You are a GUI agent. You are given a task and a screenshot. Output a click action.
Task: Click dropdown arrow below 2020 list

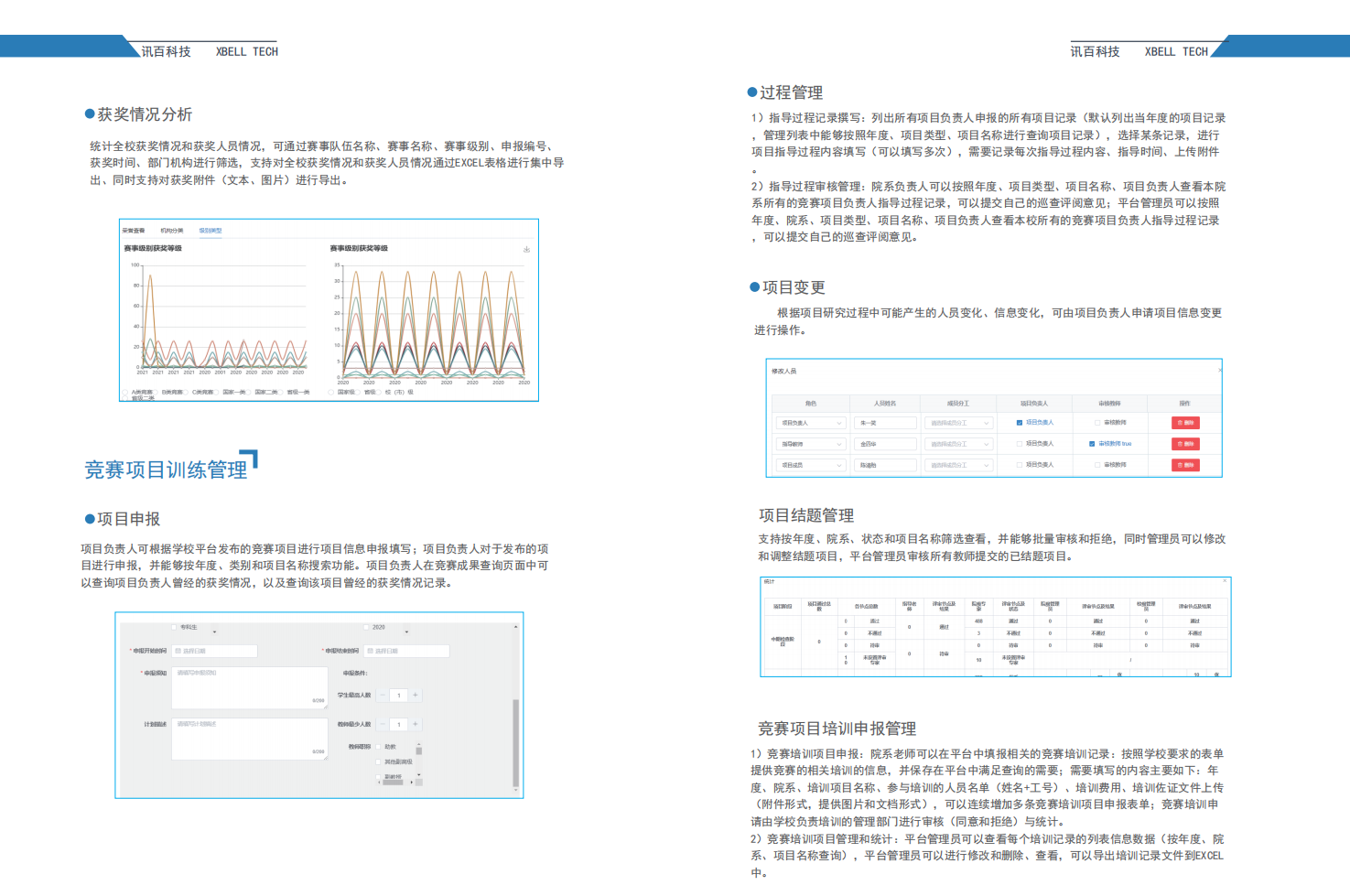tap(406, 632)
